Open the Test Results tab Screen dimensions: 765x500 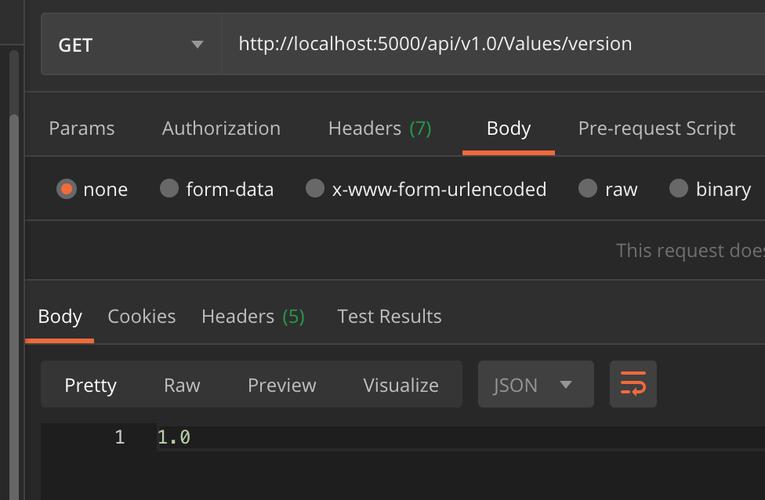[x=389, y=316]
